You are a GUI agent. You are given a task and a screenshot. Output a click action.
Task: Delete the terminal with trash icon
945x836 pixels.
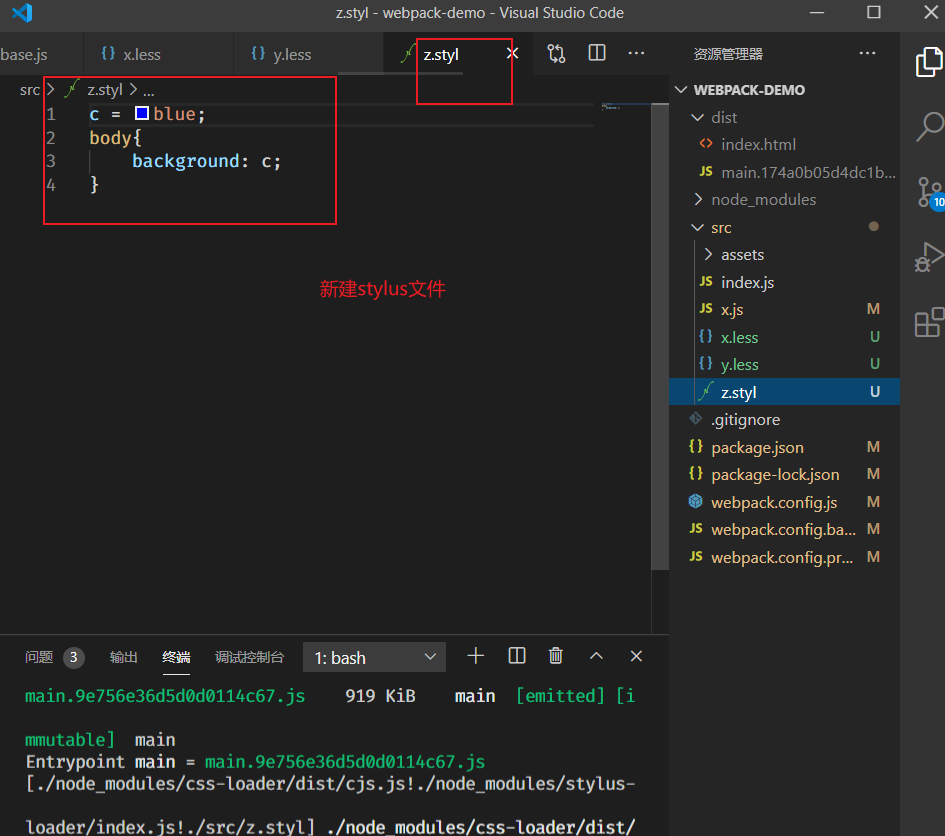click(556, 656)
